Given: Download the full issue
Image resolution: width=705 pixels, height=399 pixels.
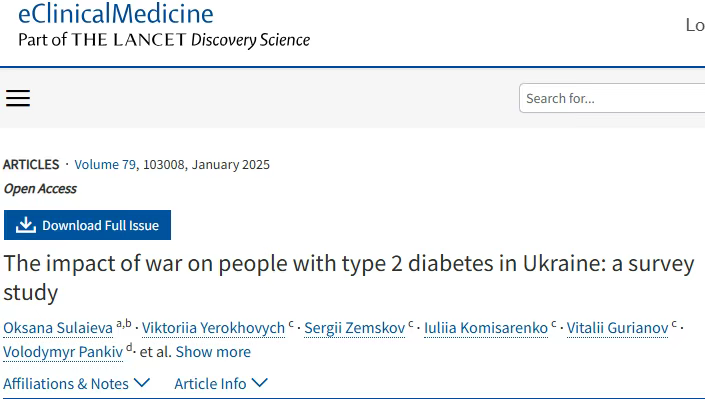Looking at the screenshot, I should pyautogui.click(x=87, y=225).
